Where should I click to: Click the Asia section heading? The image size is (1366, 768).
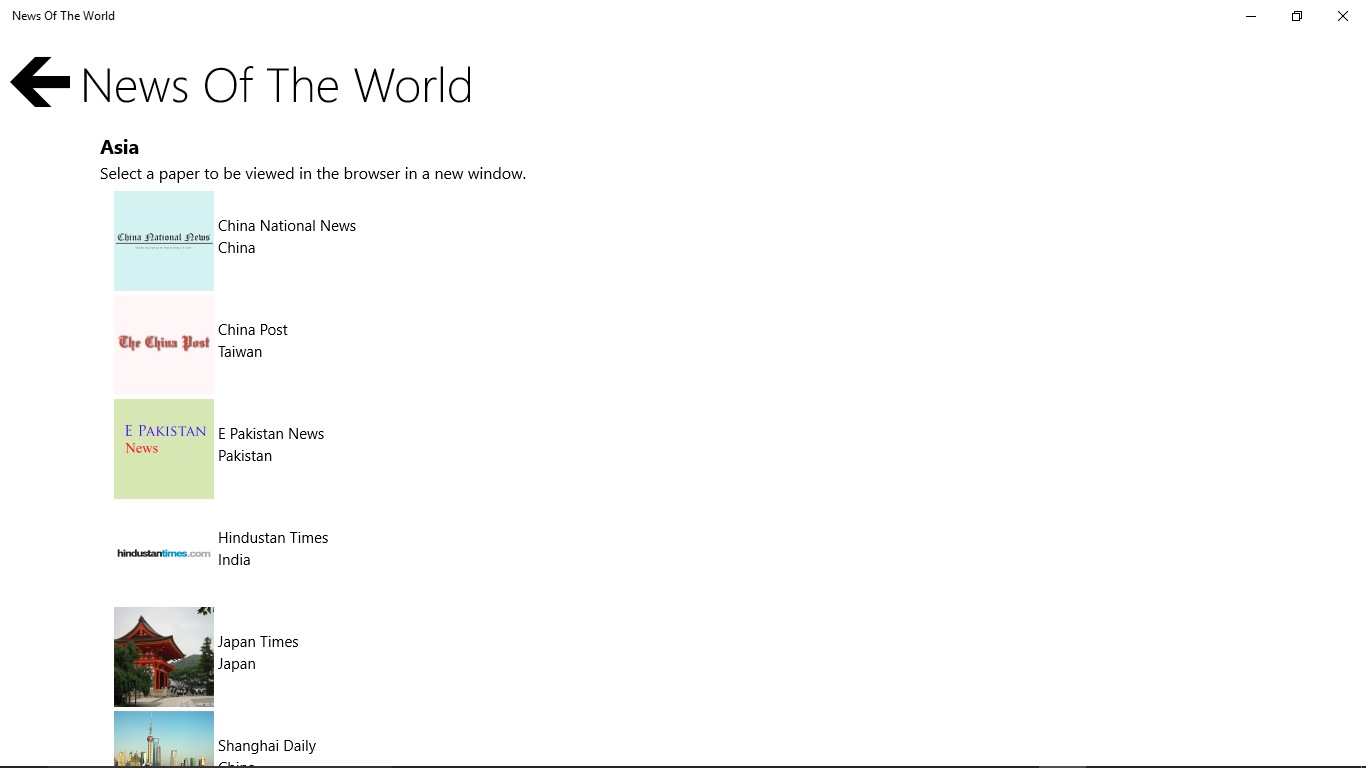tap(119, 147)
